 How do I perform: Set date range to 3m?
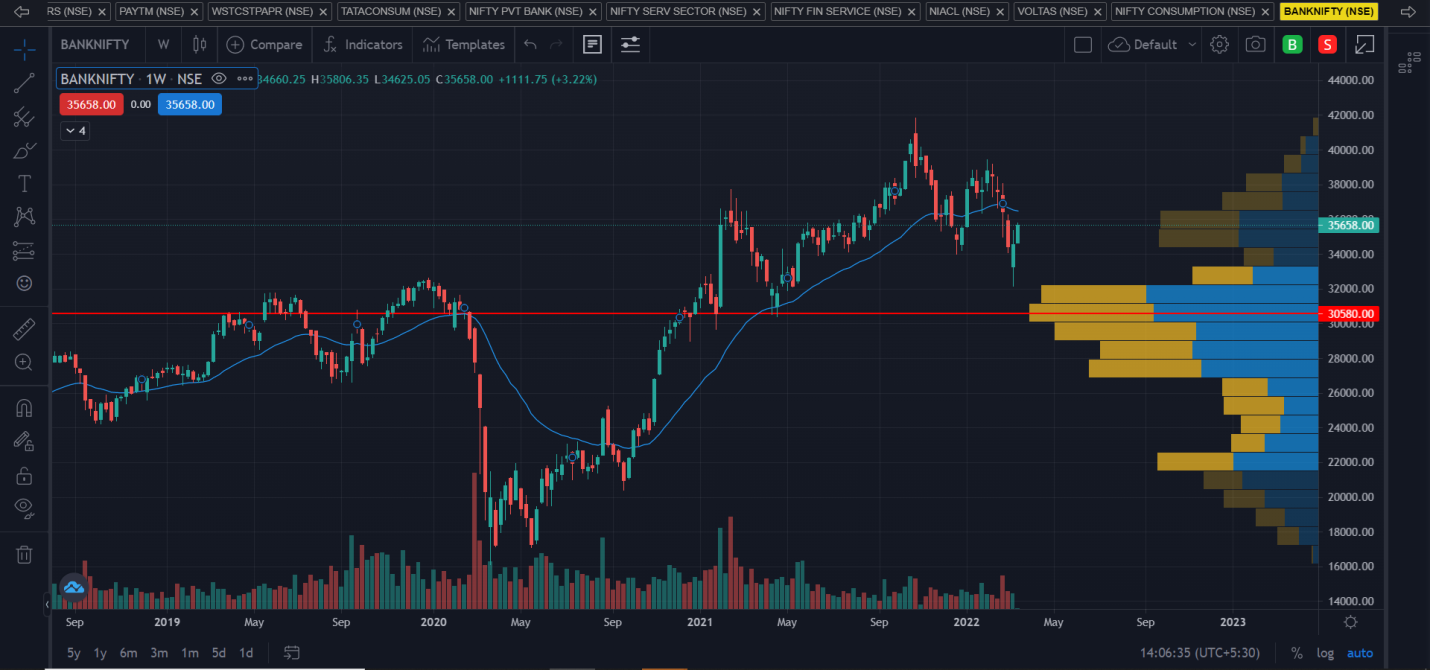point(159,653)
